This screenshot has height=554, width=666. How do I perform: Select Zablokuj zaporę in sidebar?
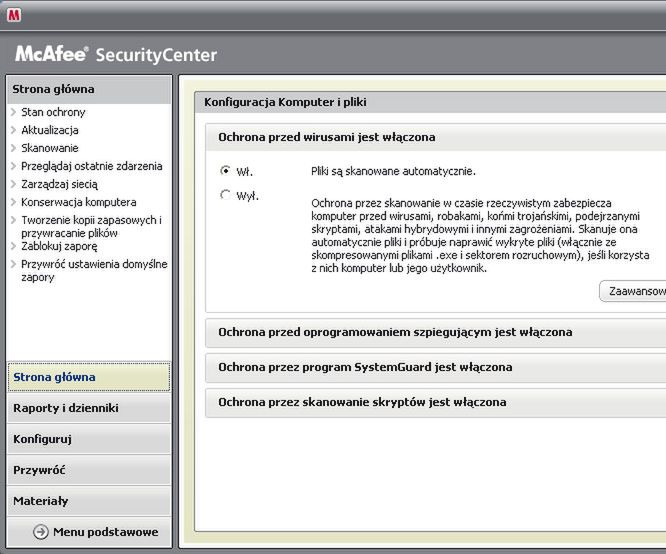(60, 246)
